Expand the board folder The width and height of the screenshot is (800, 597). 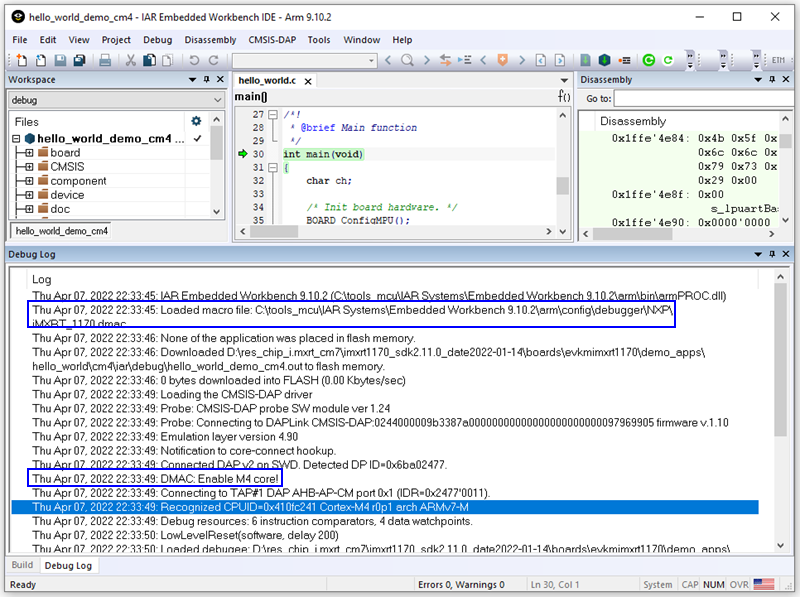[29, 153]
